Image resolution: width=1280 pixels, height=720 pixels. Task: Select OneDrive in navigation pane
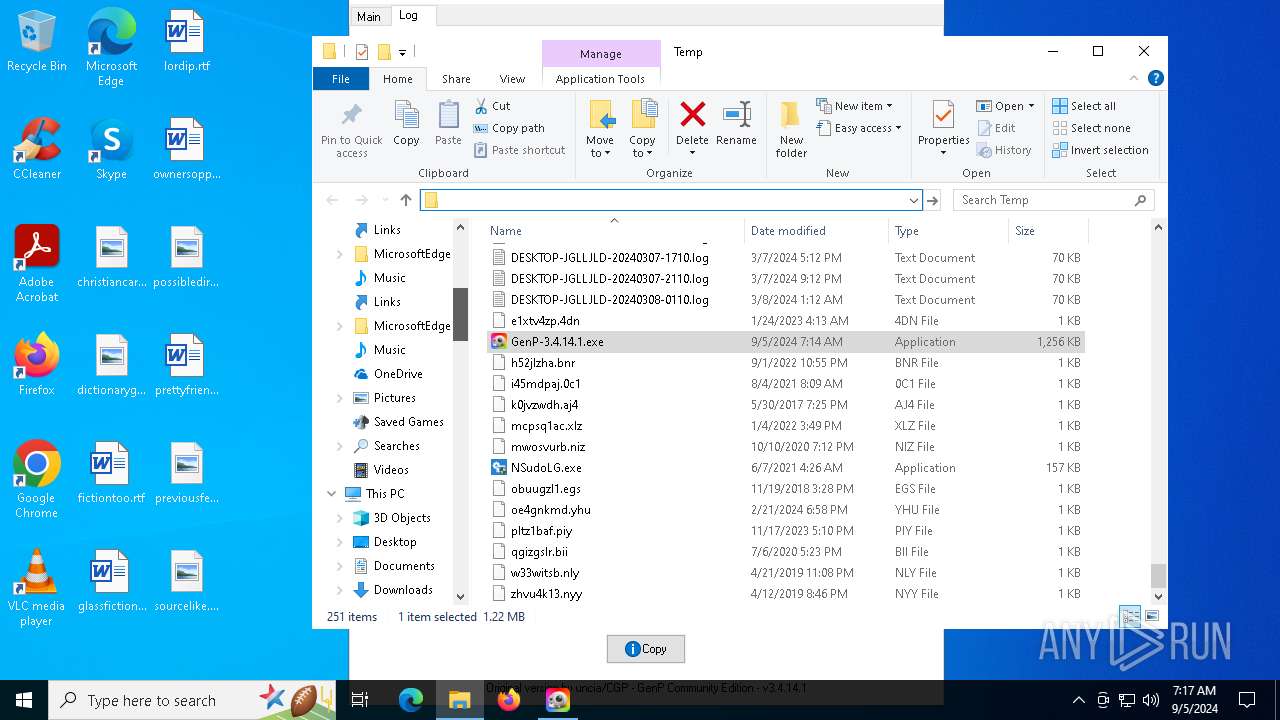click(x=398, y=374)
